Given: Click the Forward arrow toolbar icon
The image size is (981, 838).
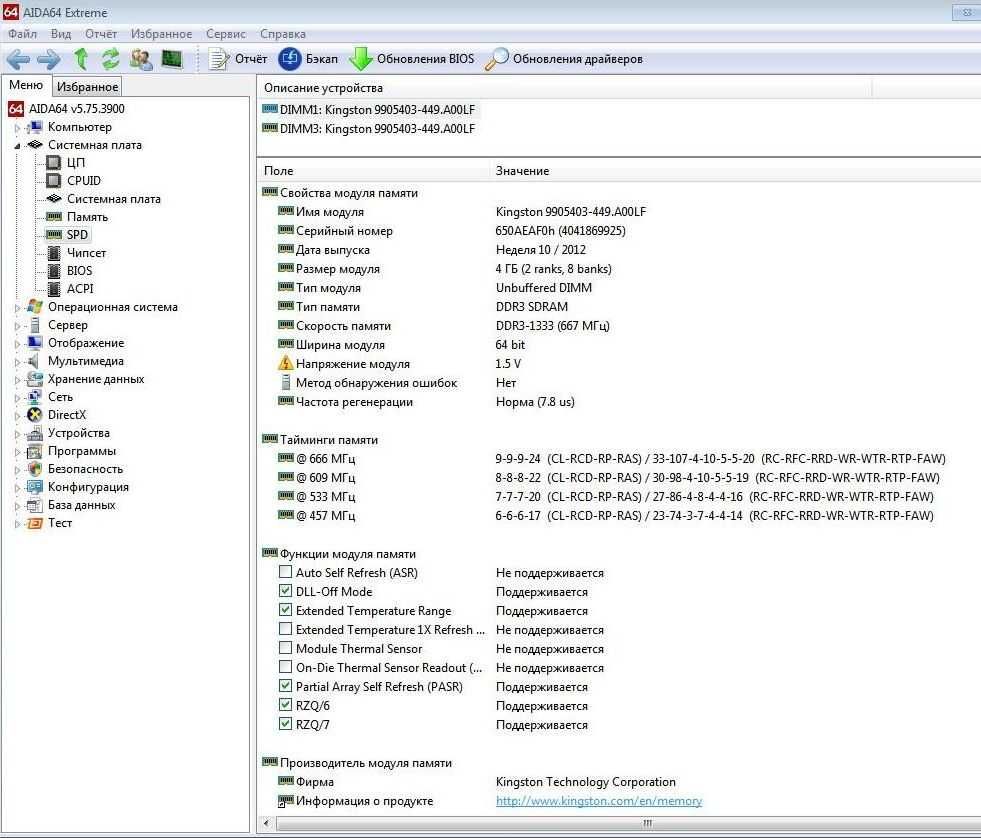Looking at the screenshot, I should (x=49, y=59).
